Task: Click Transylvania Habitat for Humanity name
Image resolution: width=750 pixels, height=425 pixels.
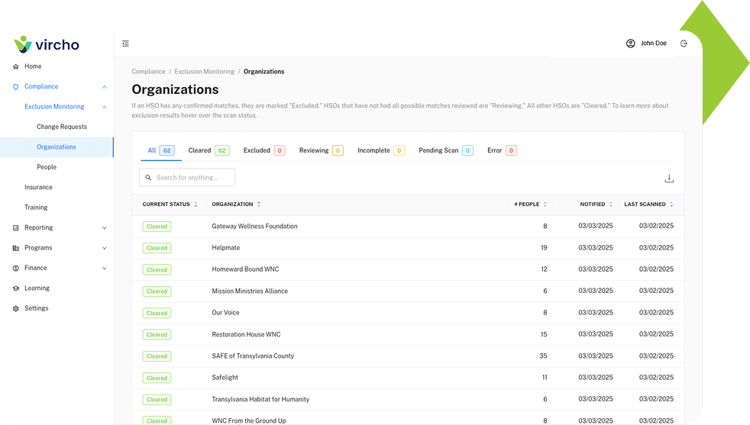Action: 260,399
